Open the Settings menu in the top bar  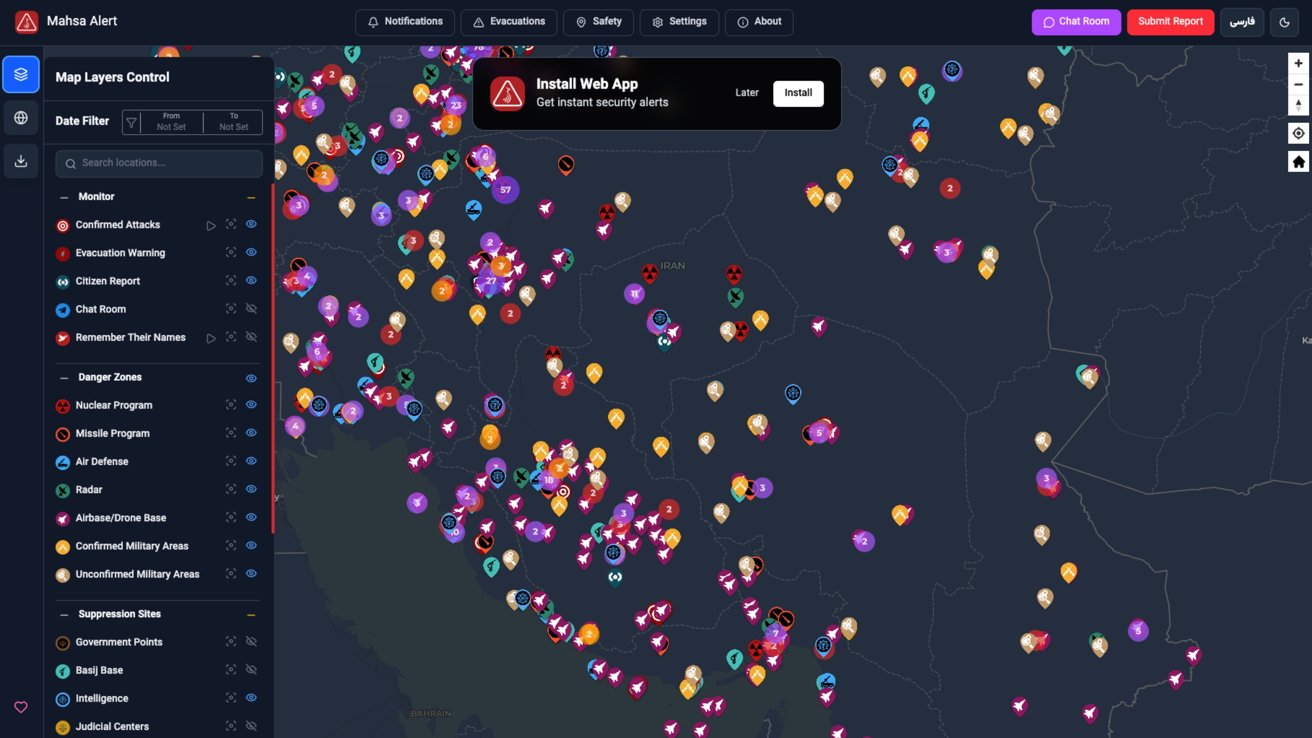coord(679,21)
